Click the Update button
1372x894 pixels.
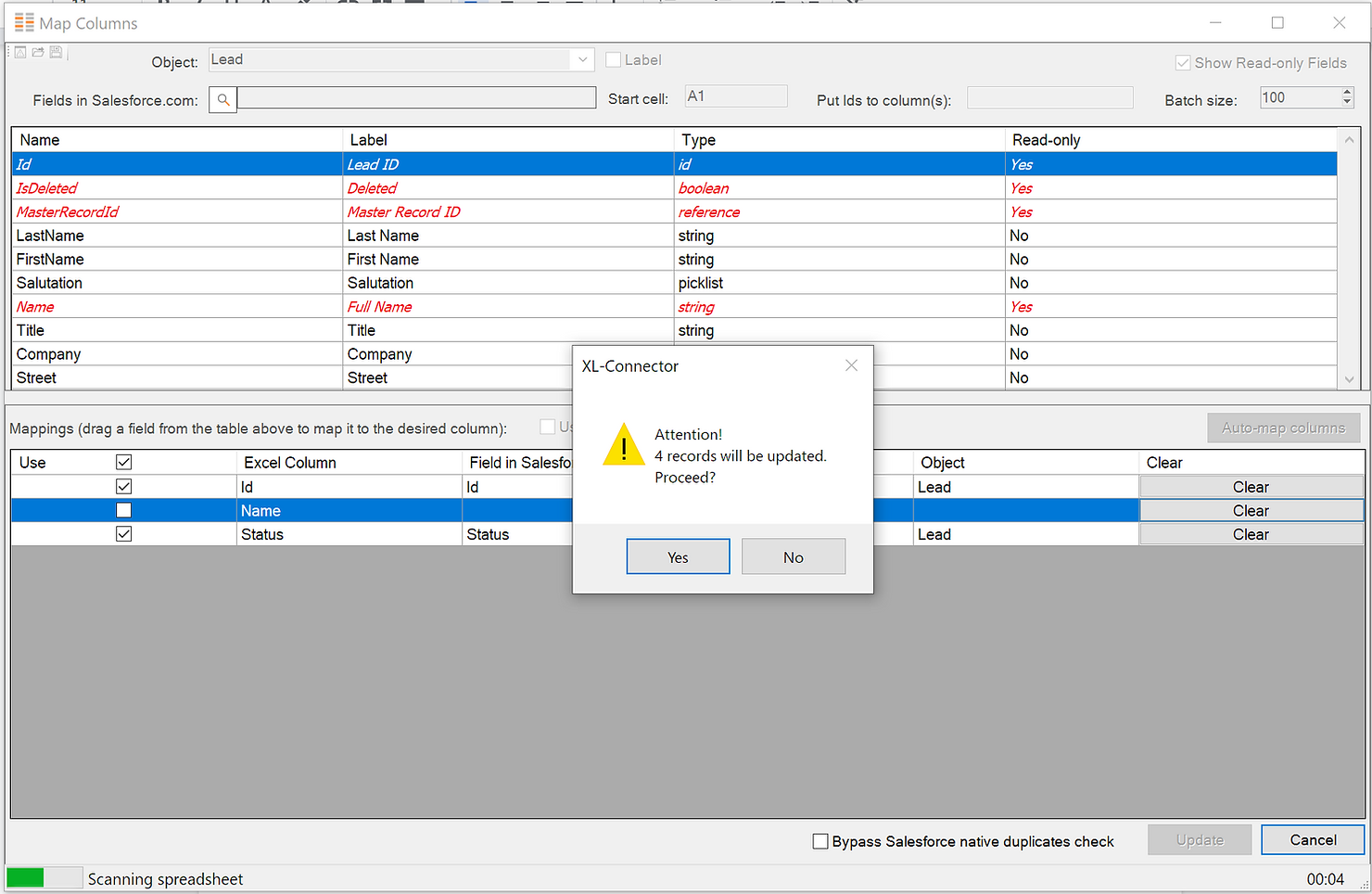[1200, 839]
